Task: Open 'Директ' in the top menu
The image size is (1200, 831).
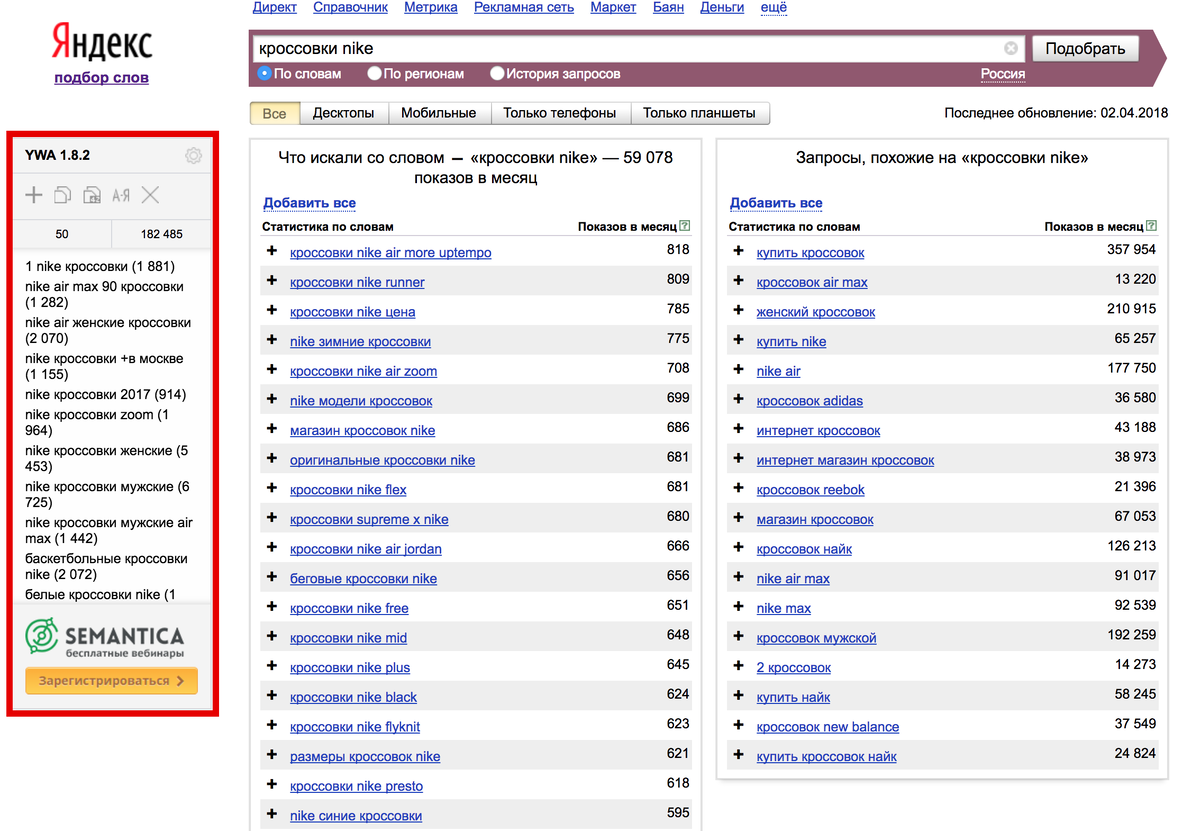Action: (x=275, y=7)
